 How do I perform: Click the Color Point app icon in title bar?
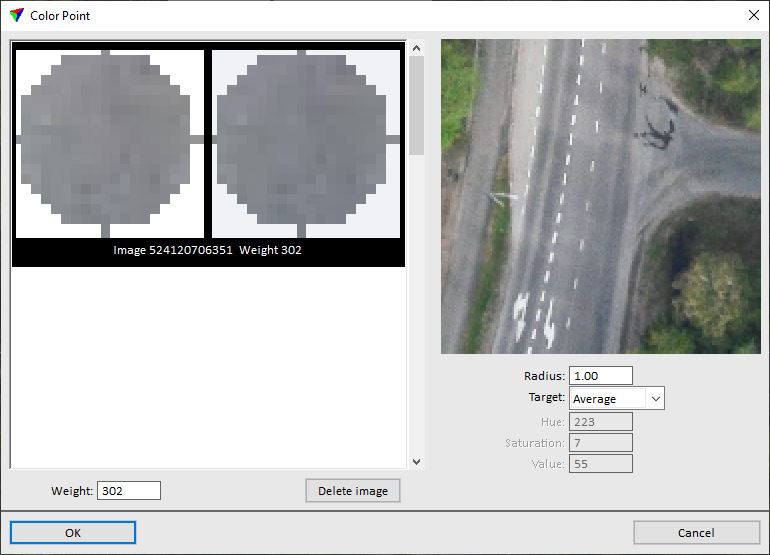(16, 16)
